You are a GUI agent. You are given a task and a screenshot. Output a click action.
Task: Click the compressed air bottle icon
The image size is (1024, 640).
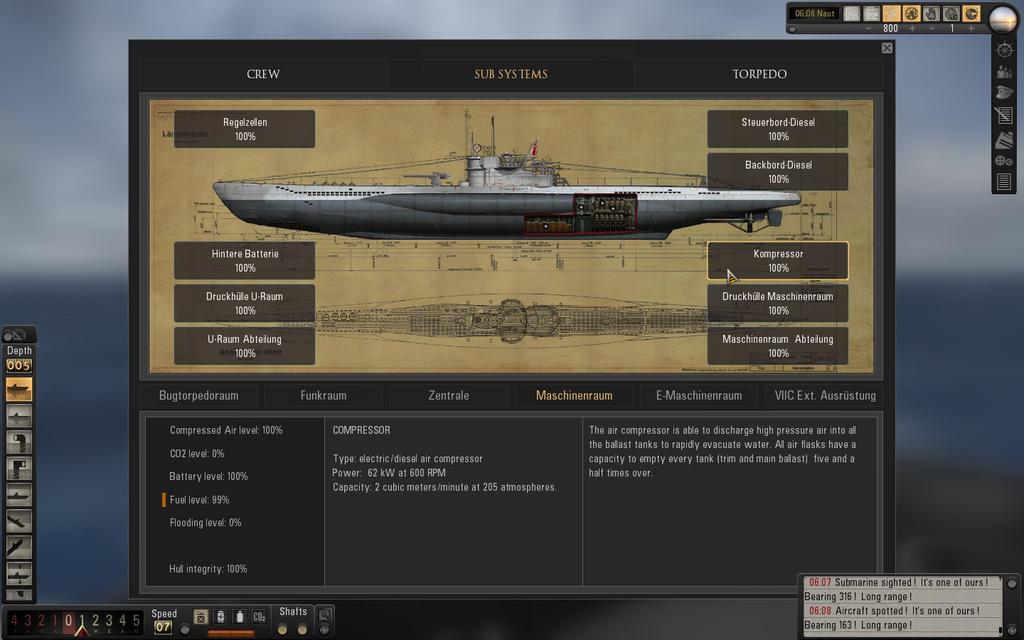pos(240,616)
